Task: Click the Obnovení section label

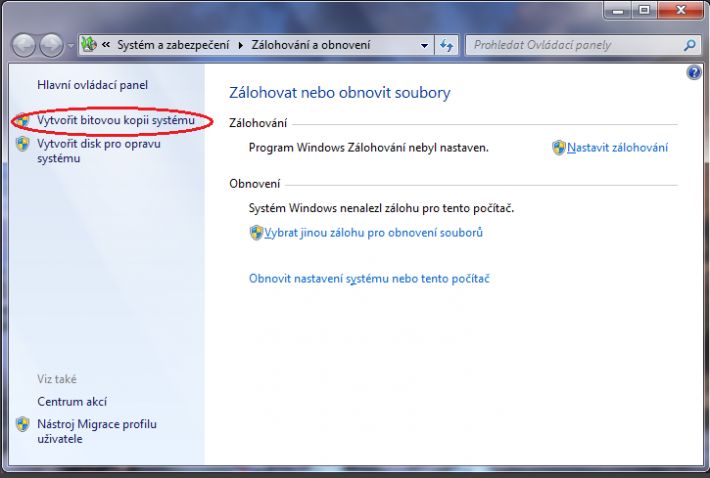Action: 254,184
